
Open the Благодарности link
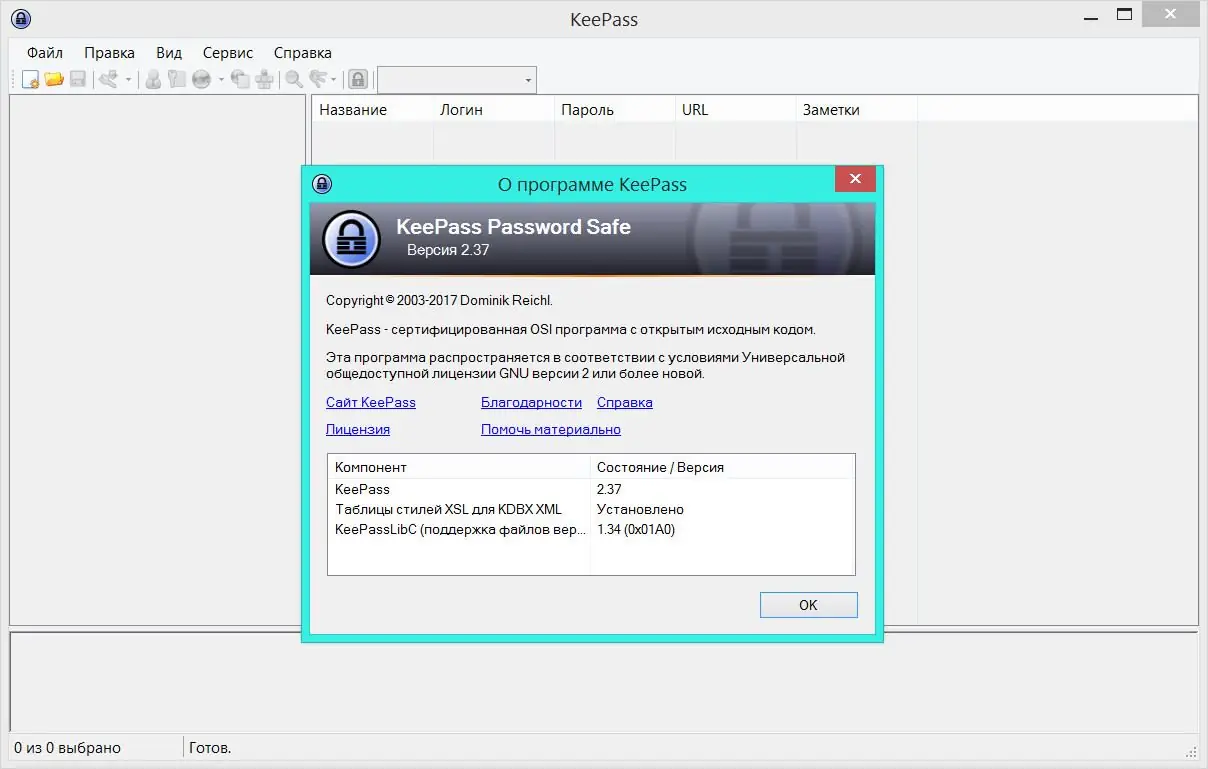(531, 402)
